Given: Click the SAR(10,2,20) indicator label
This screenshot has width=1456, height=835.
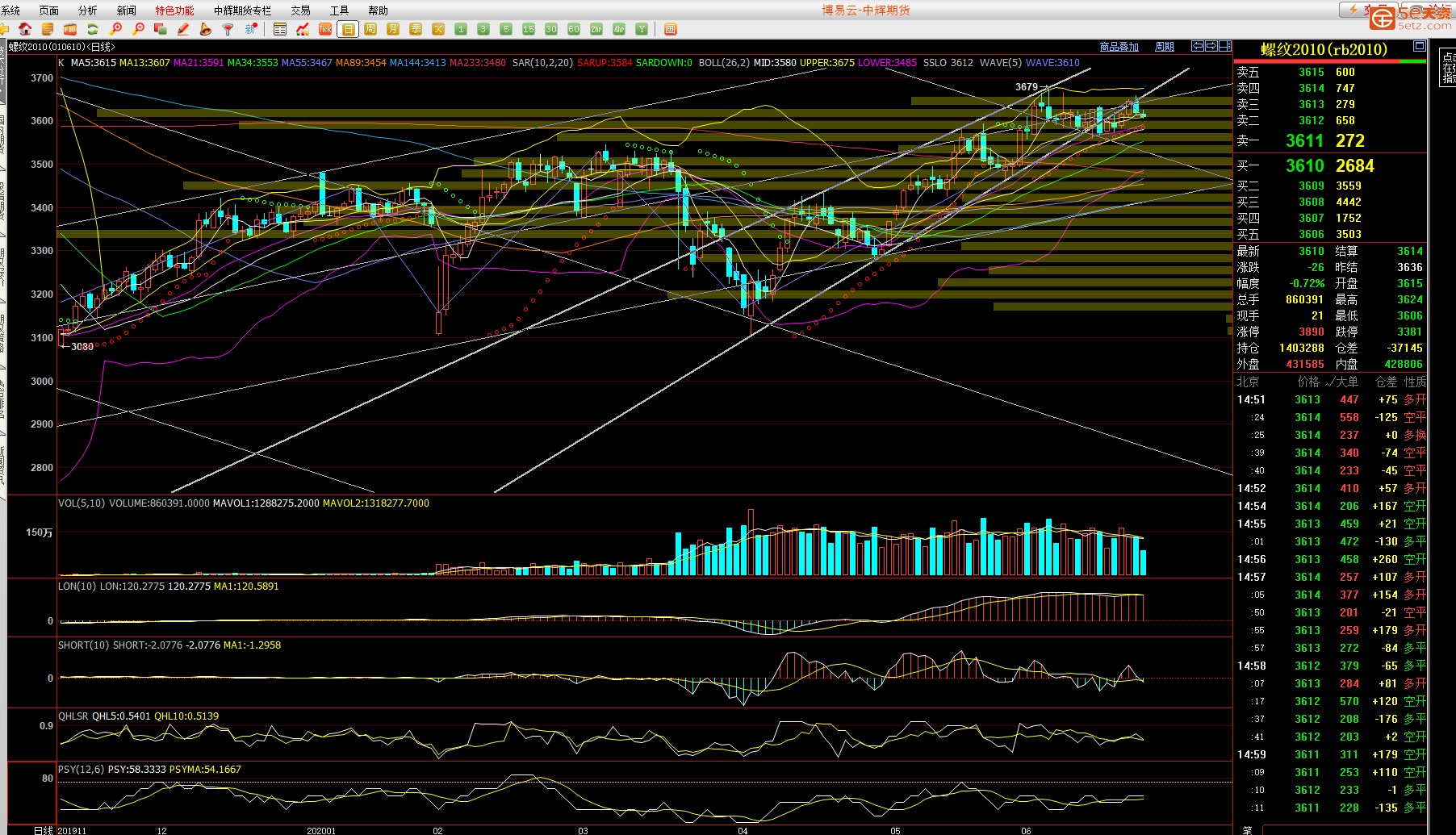Looking at the screenshot, I should pyautogui.click(x=542, y=62).
